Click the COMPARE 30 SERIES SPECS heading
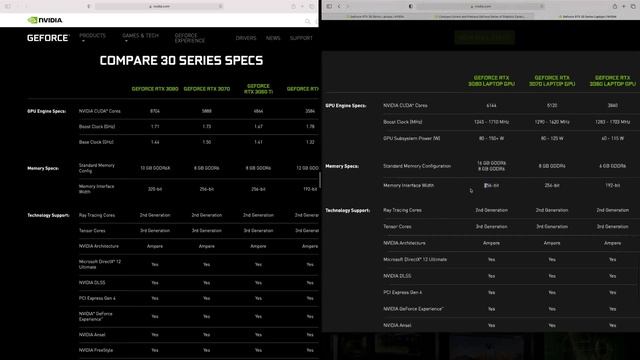This screenshot has width=640, height=360. point(181,60)
